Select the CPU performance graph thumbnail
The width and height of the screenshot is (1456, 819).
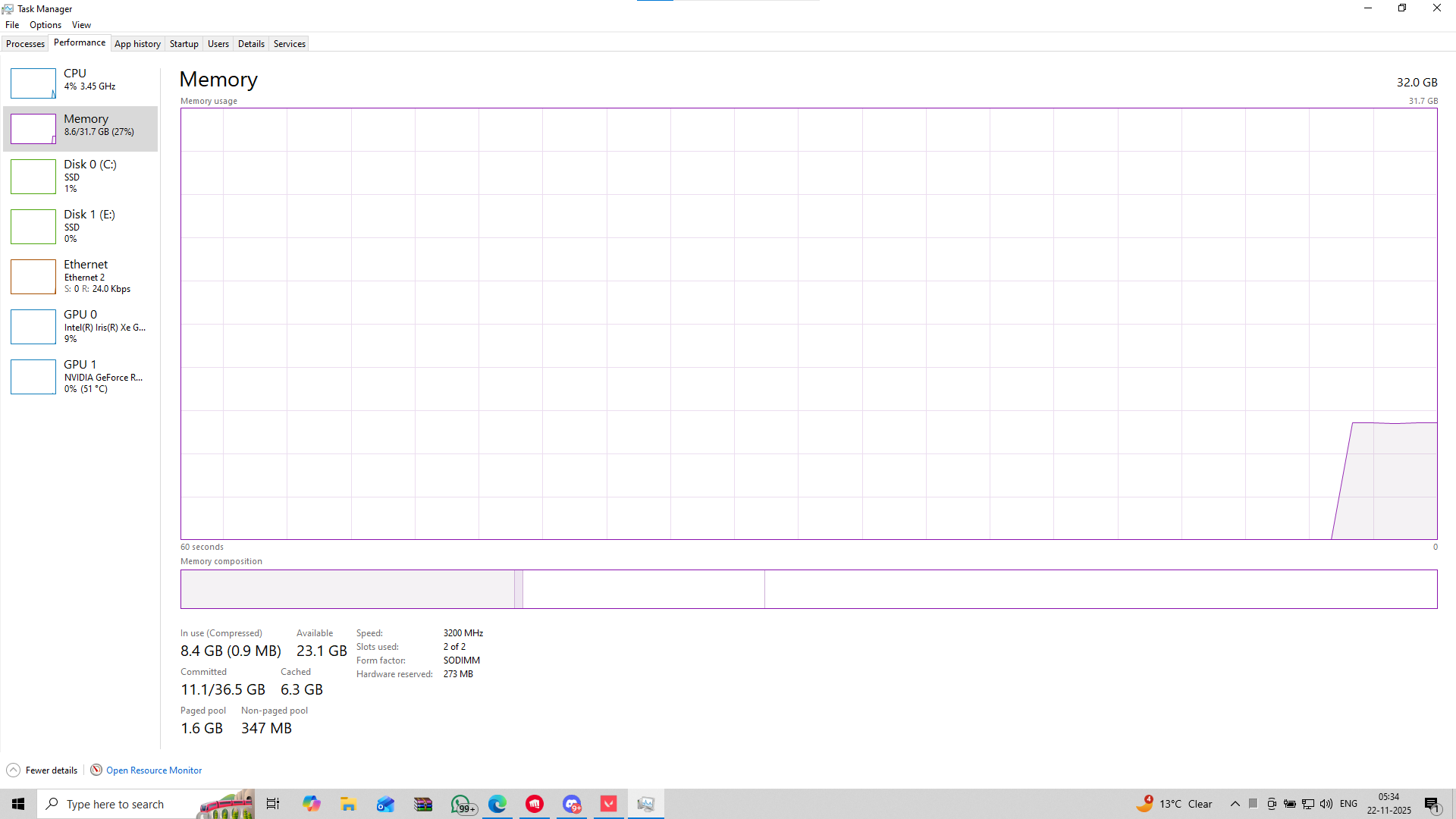(33, 83)
